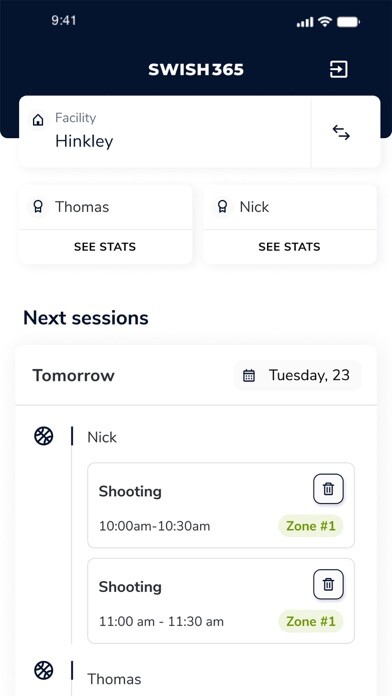Viewport: 392px width, 696px height.
Task: Open the Tuesday, 23 date picker
Action: click(x=297, y=376)
